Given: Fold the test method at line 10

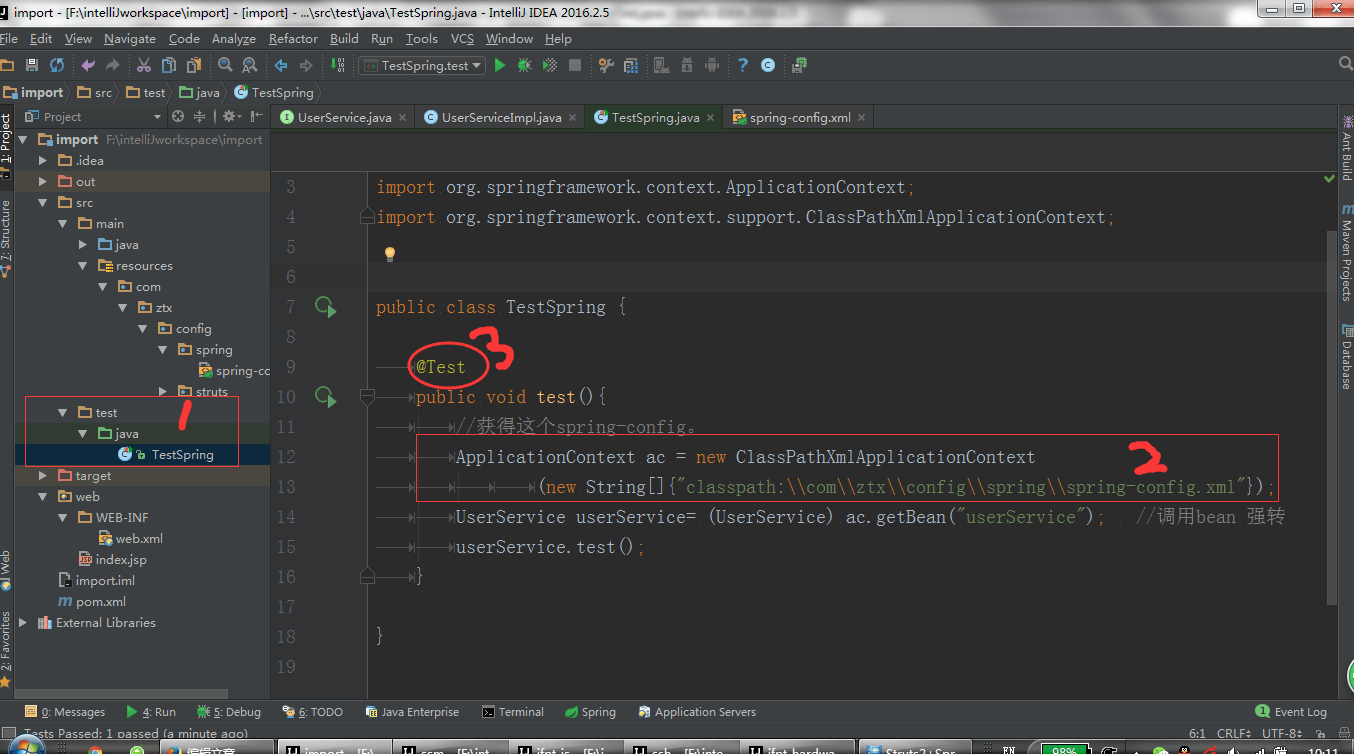Looking at the screenshot, I should (367, 397).
